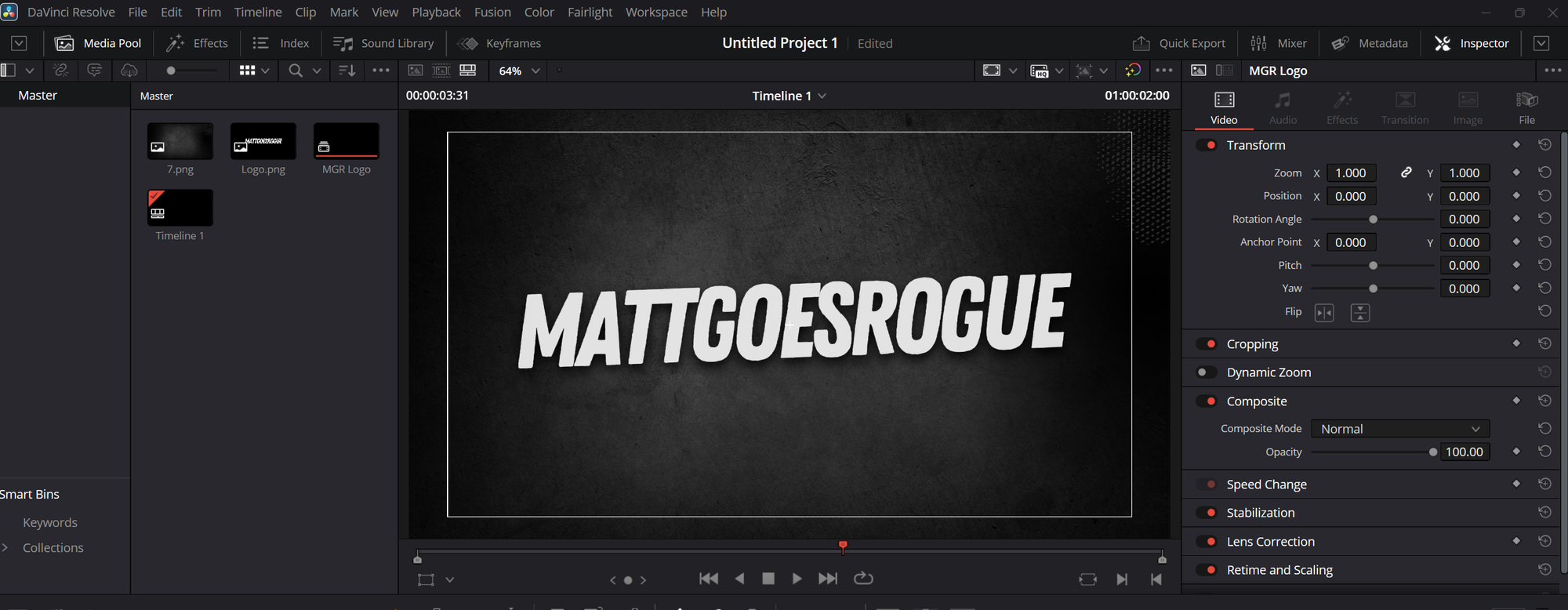
Task: Toggle the Loop playback icon
Action: pyautogui.click(x=863, y=579)
